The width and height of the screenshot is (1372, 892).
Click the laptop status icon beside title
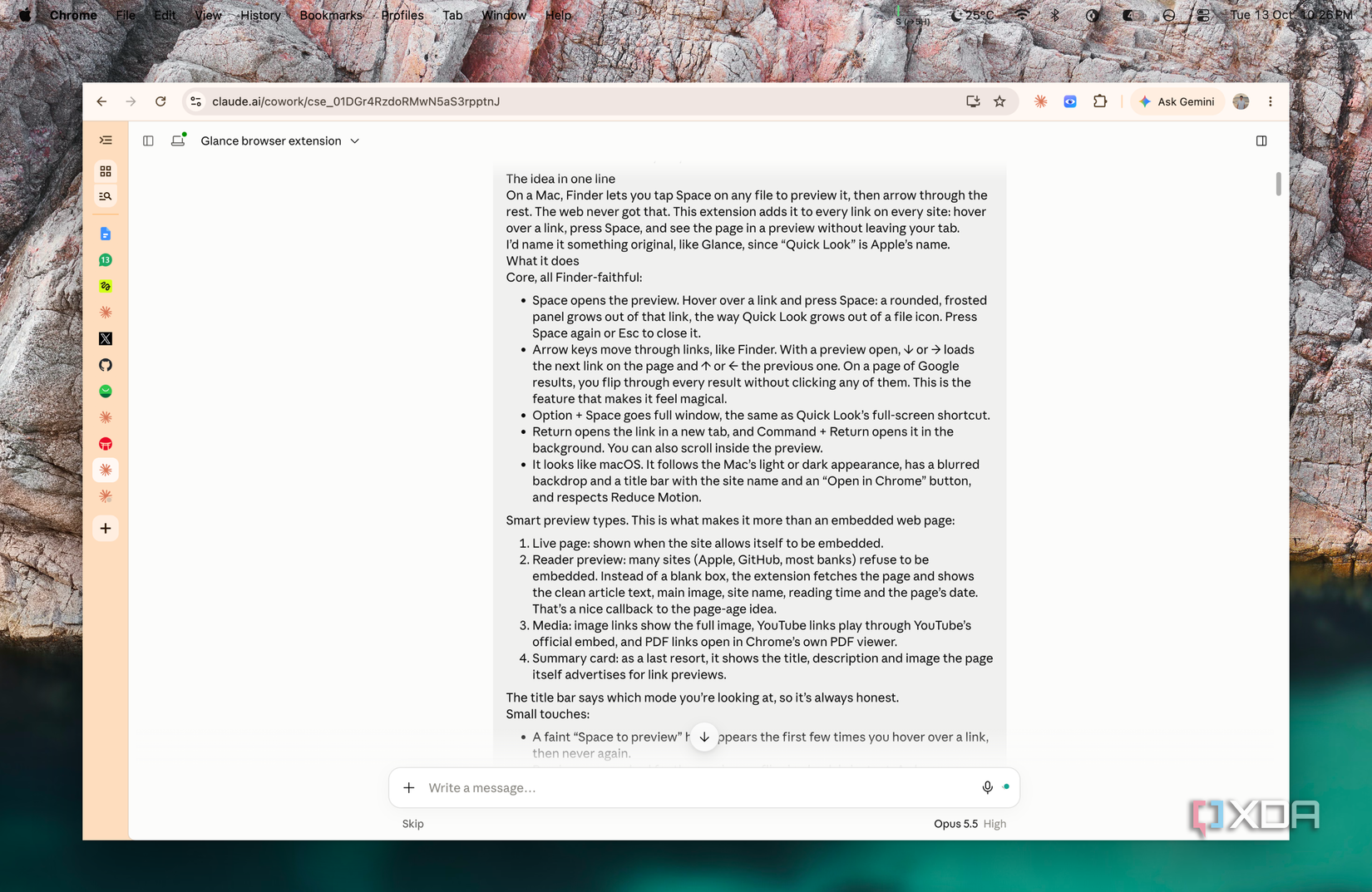(178, 140)
